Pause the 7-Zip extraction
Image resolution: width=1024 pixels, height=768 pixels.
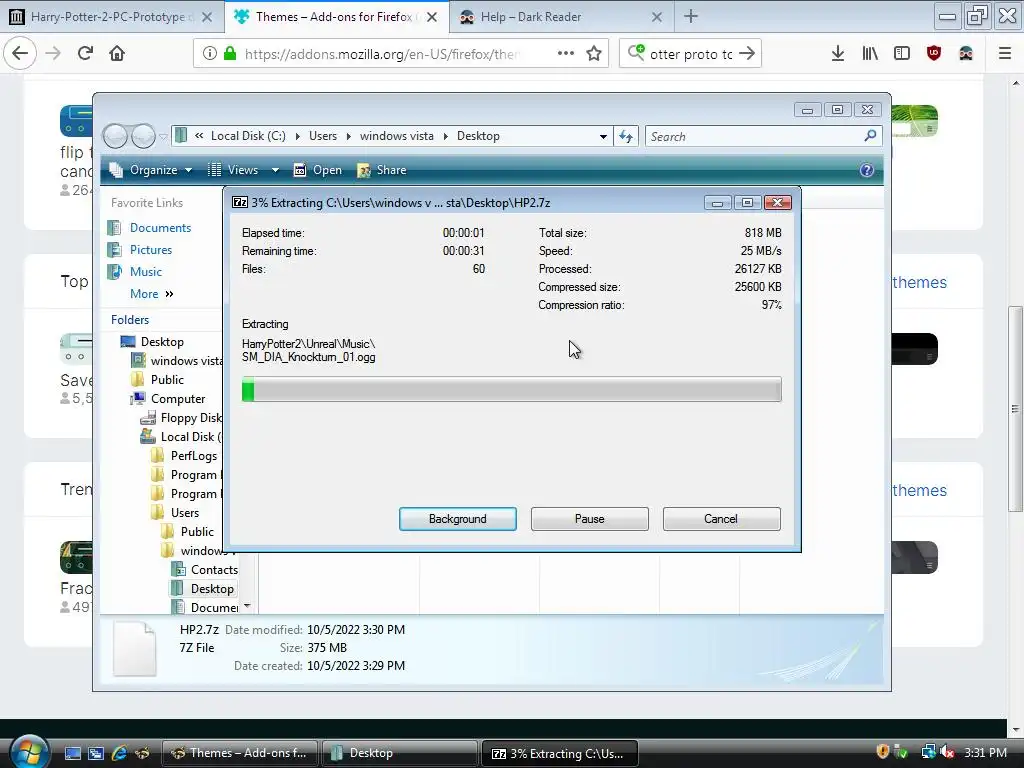(589, 519)
